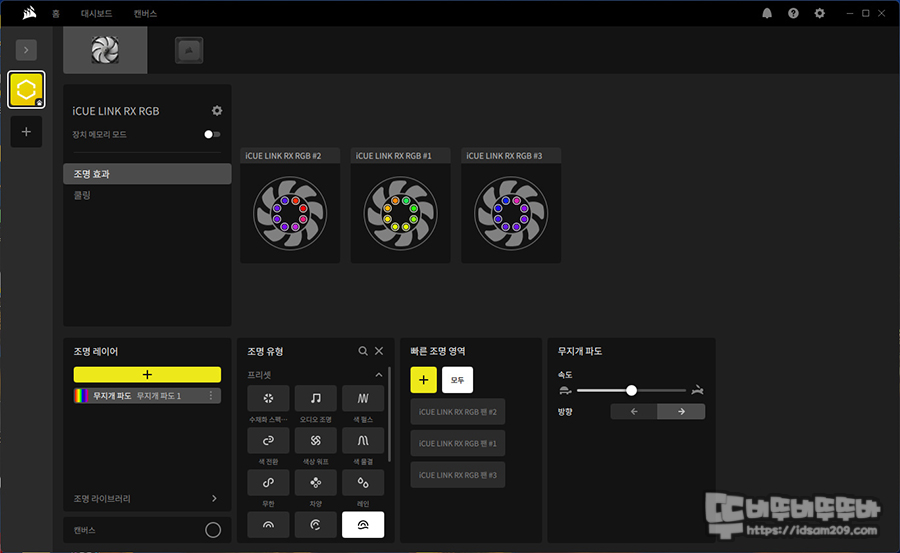Screen dimensions: 900x553
Task: Select the dark rainbow arc preset in bottom row
Action: point(268,525)
